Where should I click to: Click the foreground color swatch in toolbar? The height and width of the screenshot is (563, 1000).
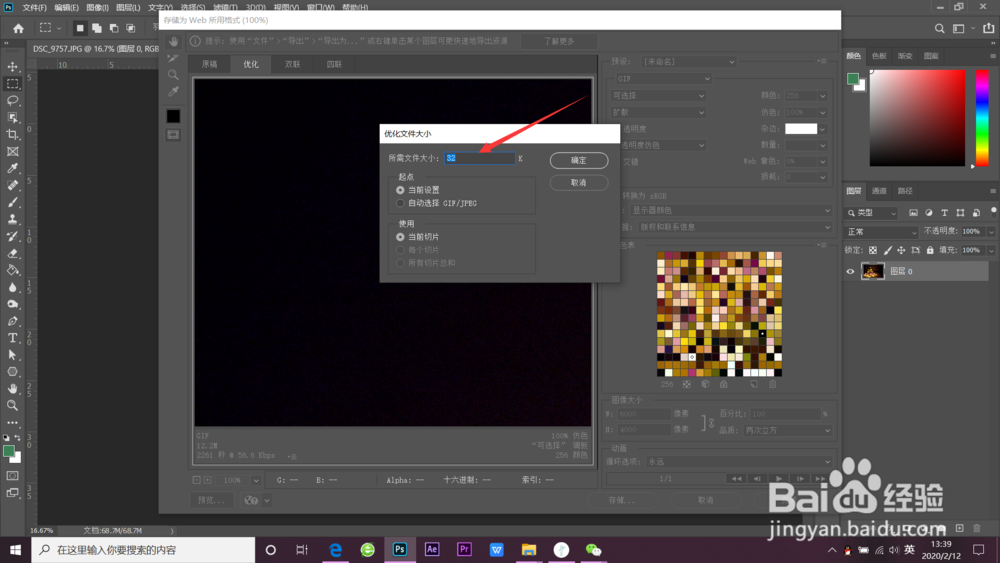tap(9, 451)
